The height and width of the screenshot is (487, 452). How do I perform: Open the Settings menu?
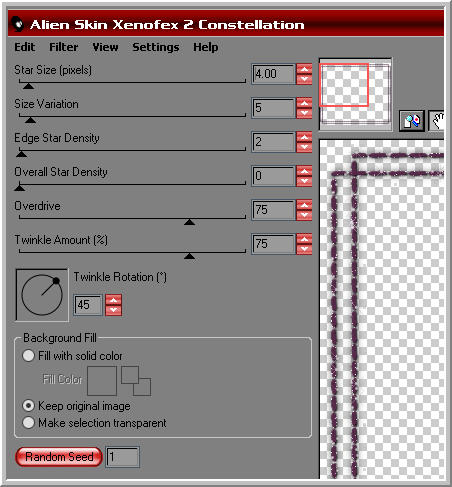click(156, 47)
